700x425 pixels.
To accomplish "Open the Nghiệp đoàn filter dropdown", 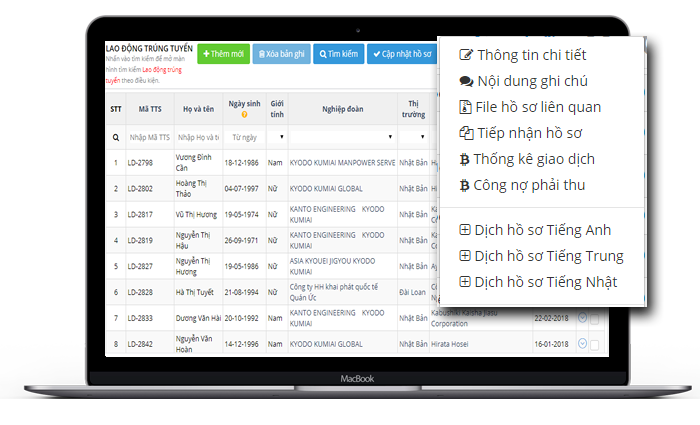I will (x=389, y=137).
